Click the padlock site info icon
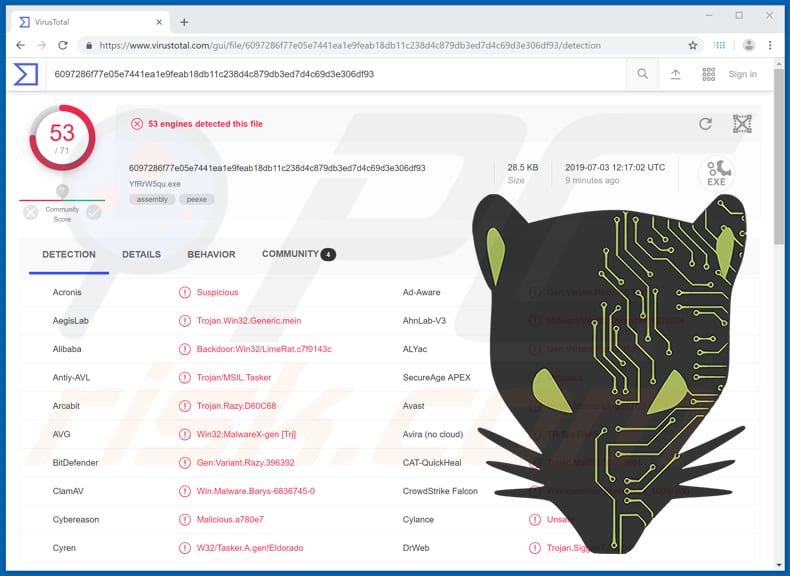The image size is (790, 576). click(89, 45)
